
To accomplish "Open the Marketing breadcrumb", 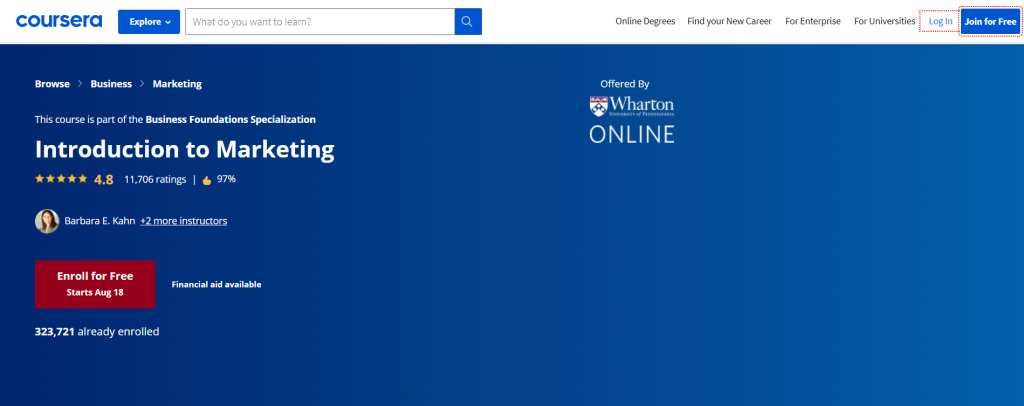I will point(177,84).
